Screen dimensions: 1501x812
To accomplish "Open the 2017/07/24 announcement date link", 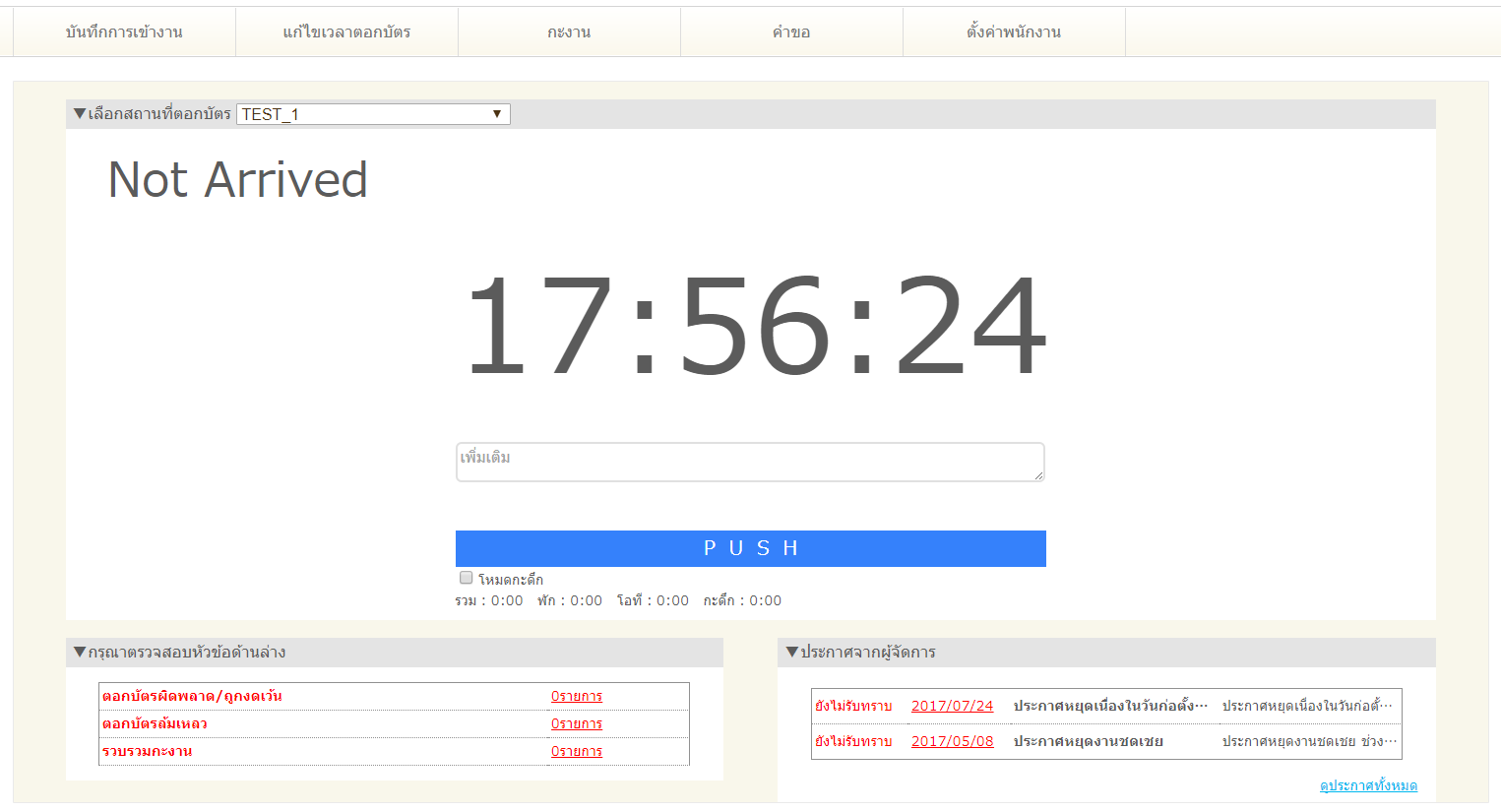I will (x=952, y=706).
